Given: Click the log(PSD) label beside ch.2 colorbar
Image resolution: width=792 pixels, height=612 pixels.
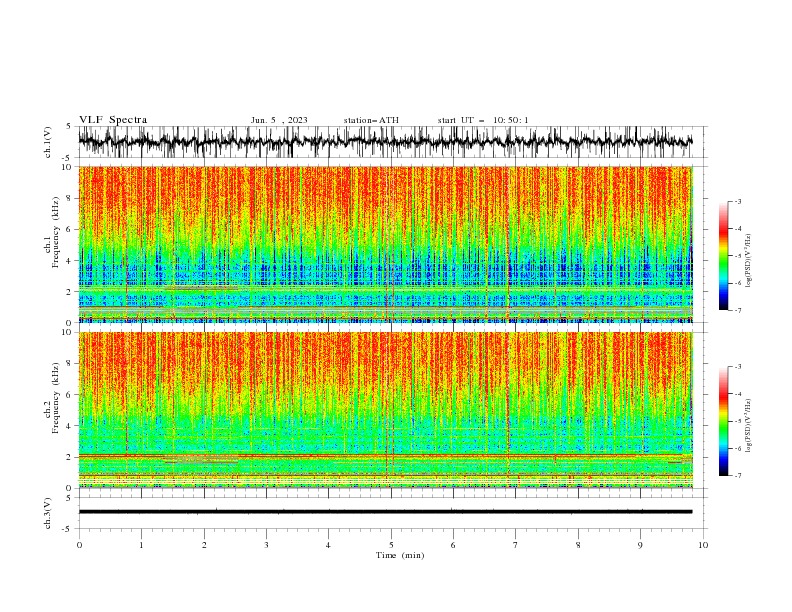Looking at the screenshot, I should coord(748,426).
